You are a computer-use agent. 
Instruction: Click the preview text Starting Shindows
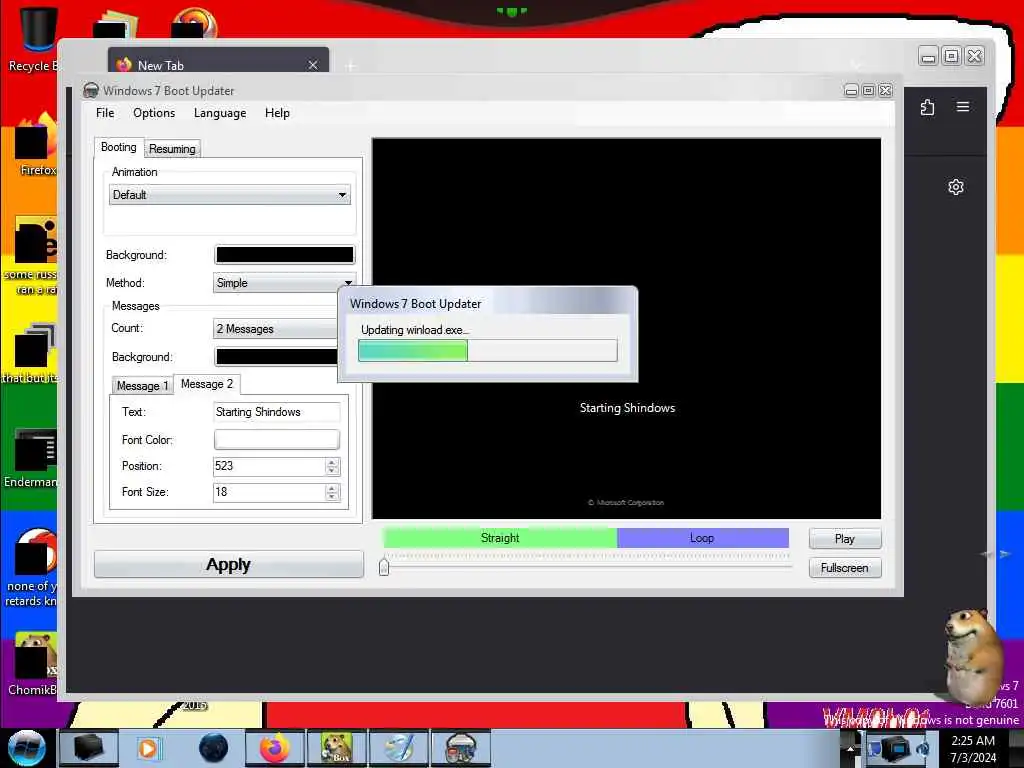(627, 408)
